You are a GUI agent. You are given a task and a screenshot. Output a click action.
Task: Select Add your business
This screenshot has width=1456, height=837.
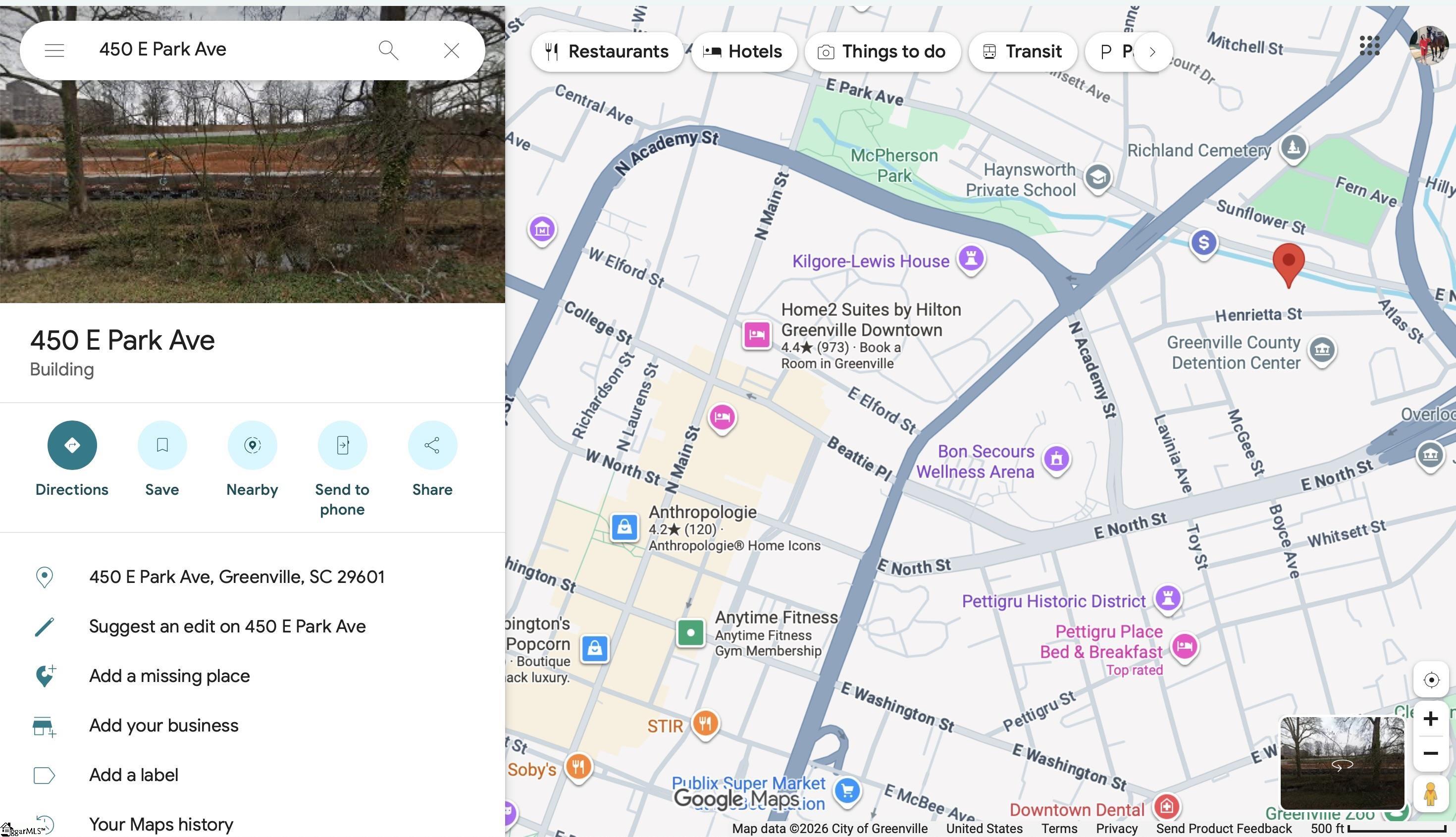(x=164, y=726)
